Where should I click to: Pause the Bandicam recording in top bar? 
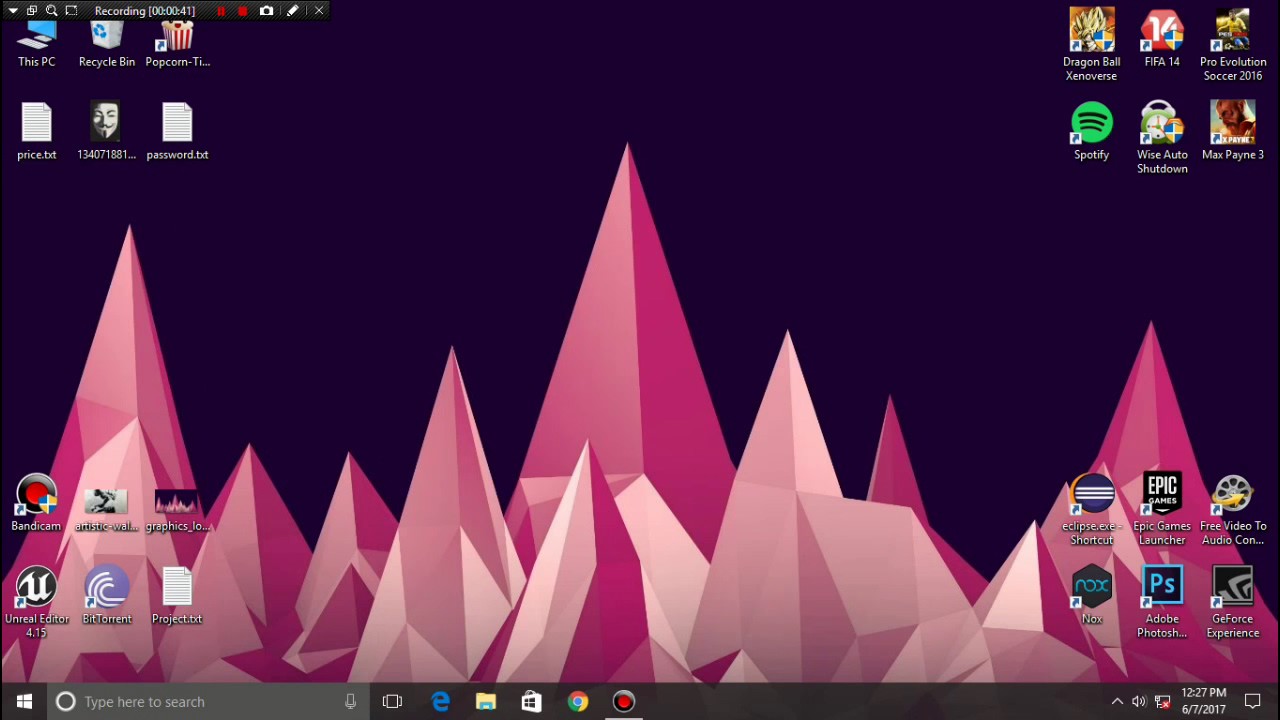pyautogui.click(x=221, y=11)
